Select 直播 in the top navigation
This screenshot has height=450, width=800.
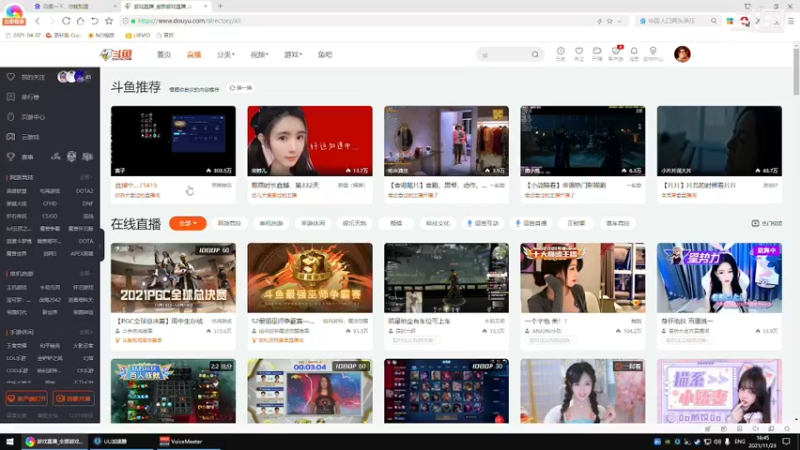tap(194, 55)
